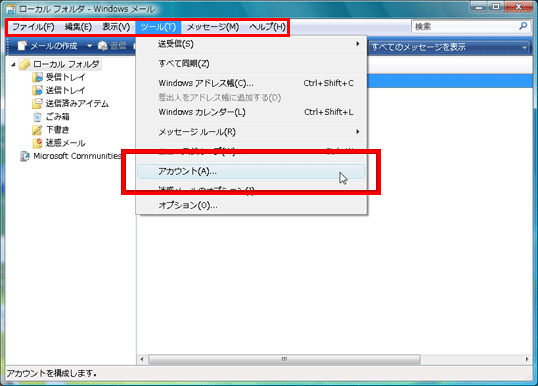Open the メールの作成 dropdown arrow
This screenshot has width=538, height=386.
89,46
